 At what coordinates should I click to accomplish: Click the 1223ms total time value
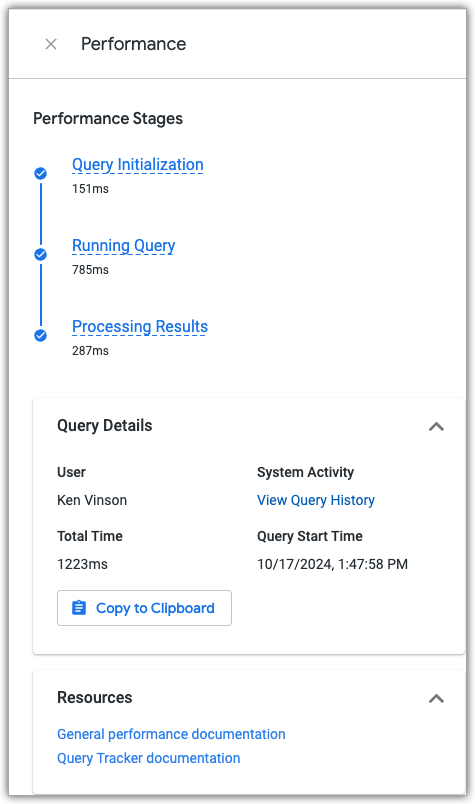(82, 564)
